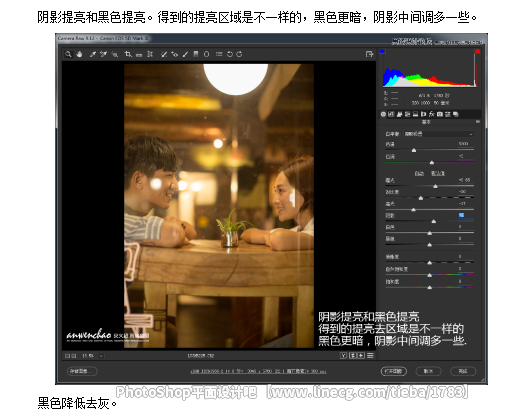The width and height of the screenshot is (524, 411).
Task: Select the Transform tool
Action: click(x=150, y=54)
